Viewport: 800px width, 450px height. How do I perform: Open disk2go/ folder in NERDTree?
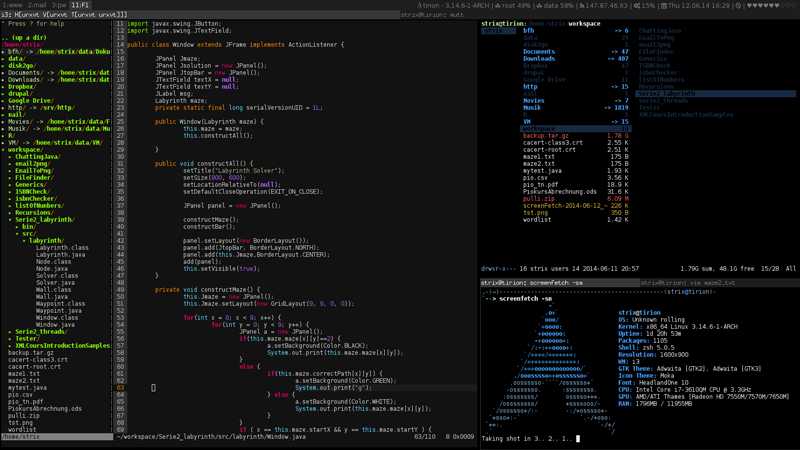tap(20, 65)
